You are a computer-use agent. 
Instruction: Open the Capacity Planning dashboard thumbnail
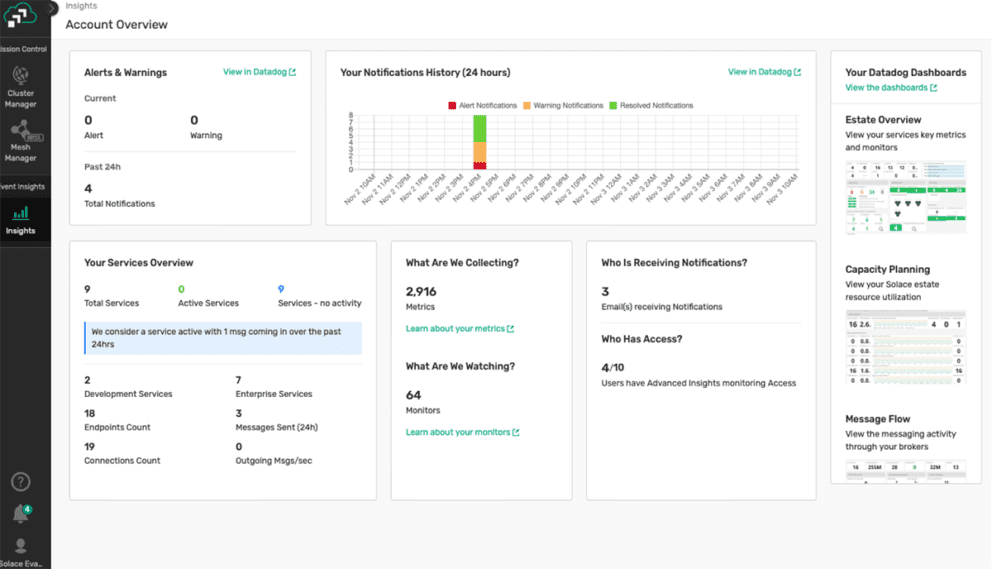tap(905, 346)
